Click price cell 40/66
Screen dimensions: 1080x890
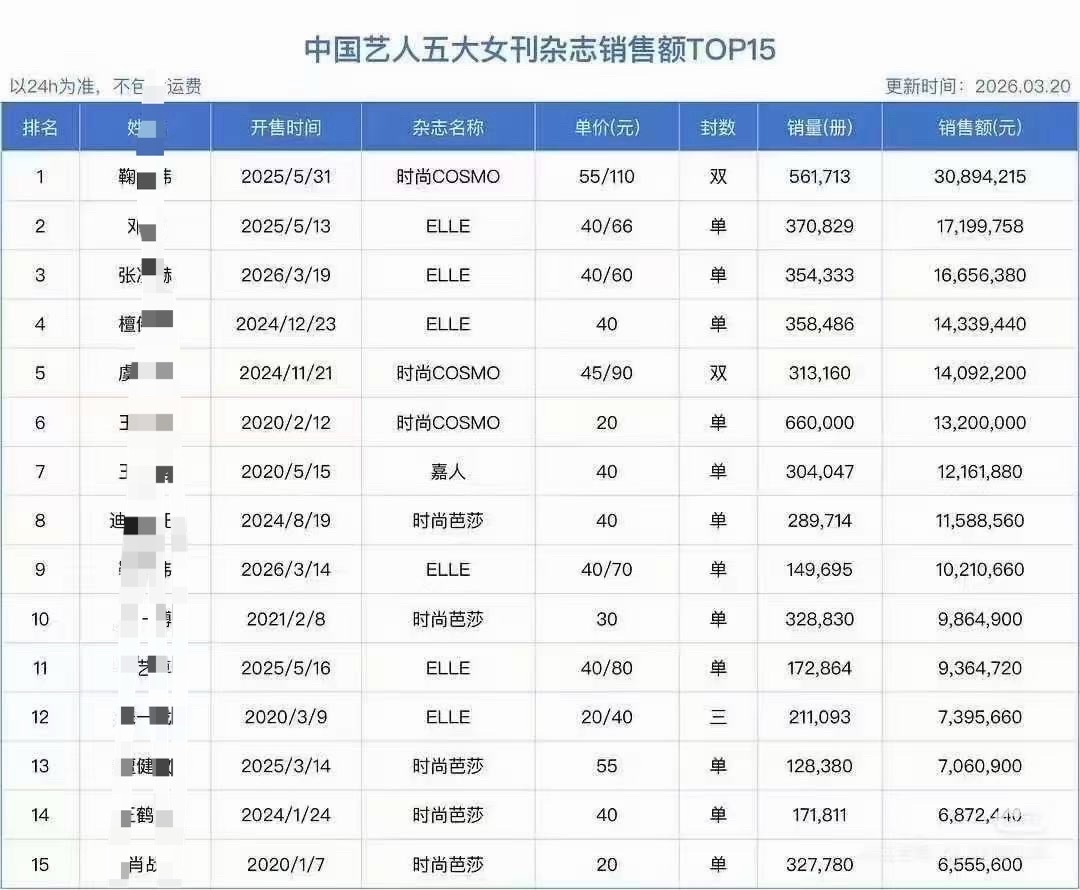[x=607, y=226]
